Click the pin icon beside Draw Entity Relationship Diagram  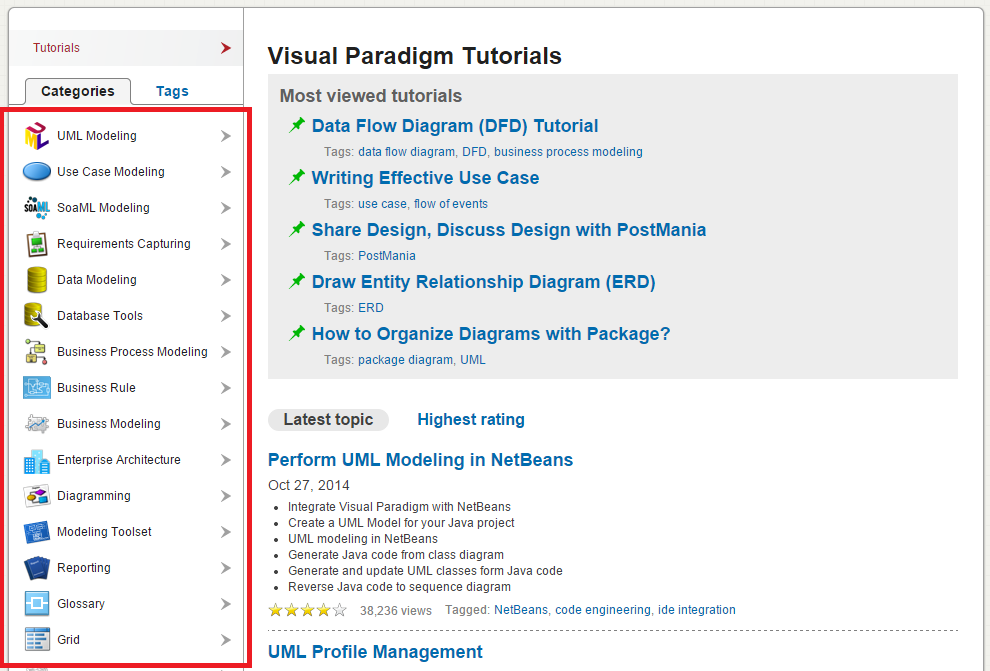(x=297, y=281)
